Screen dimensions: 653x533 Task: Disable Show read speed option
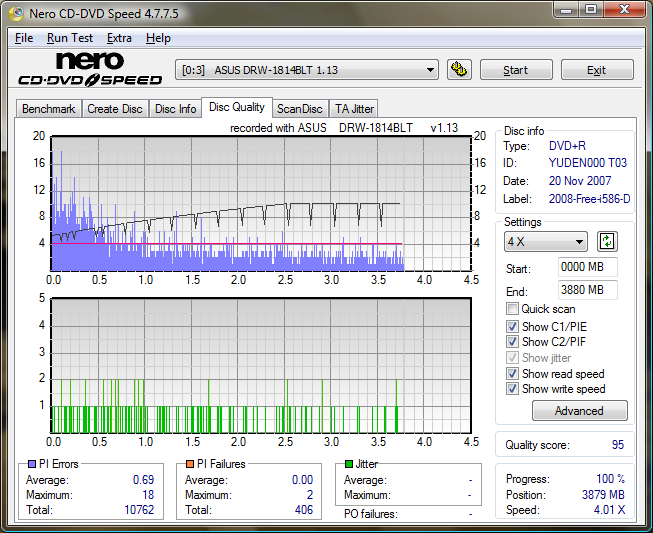[513, 373]
